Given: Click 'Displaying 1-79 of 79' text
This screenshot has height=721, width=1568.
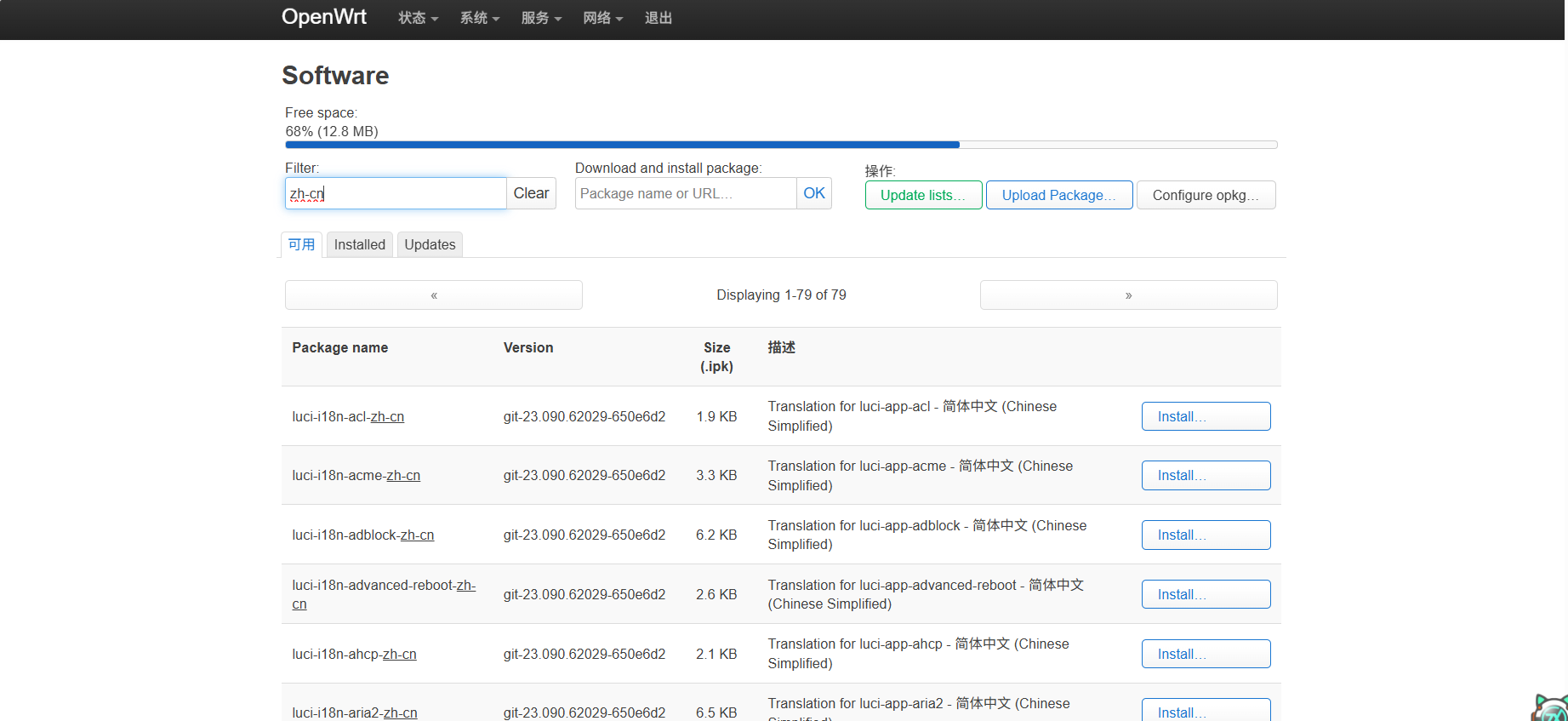Looking at the screenshot, I should tap(781, 295).
